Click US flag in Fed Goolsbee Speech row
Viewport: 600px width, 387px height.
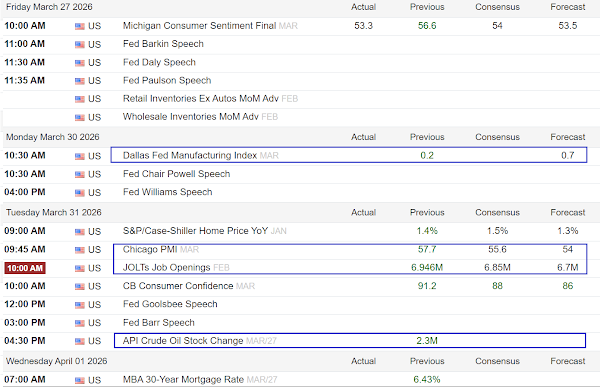point(80,305)
